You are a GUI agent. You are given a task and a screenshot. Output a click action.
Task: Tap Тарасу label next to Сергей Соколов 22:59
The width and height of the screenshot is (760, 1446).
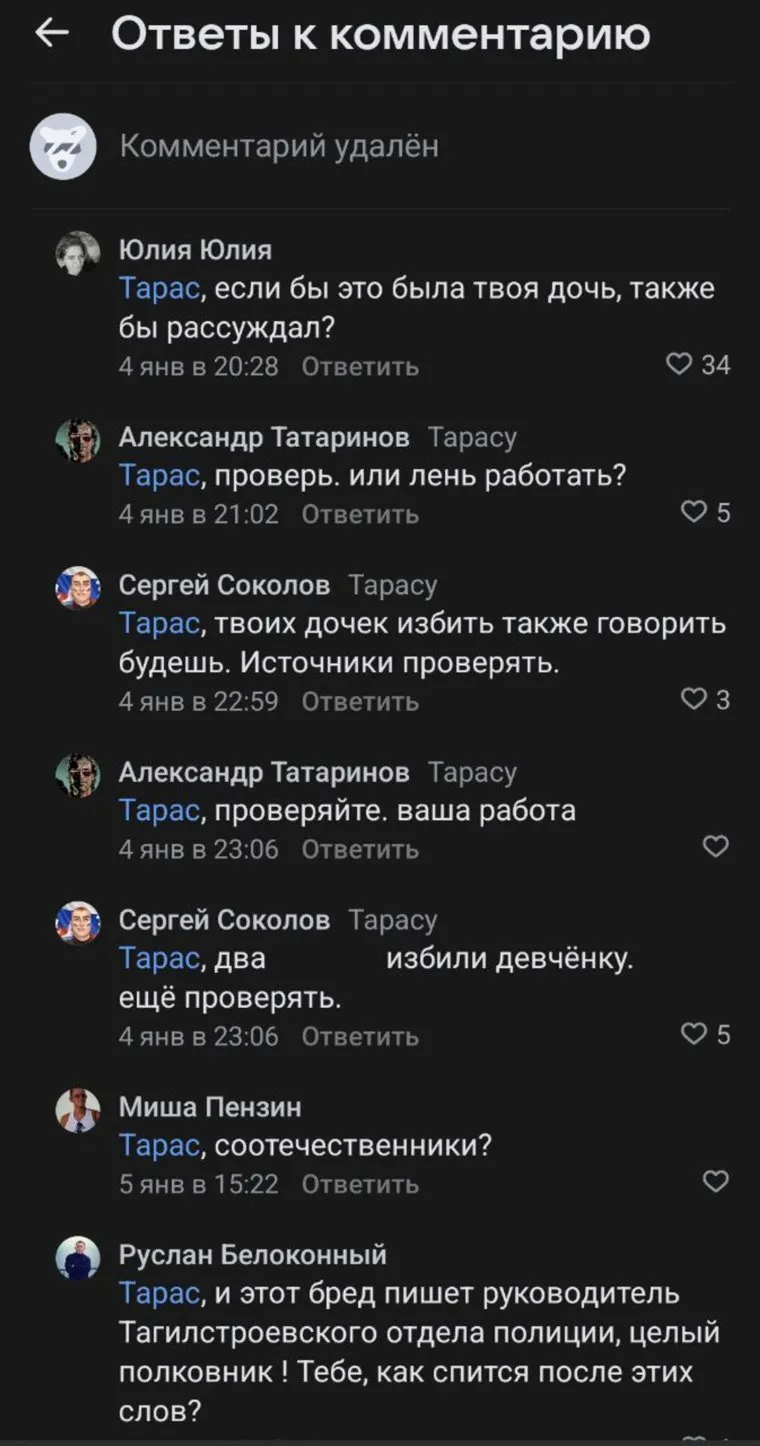(x=393, y=585)
